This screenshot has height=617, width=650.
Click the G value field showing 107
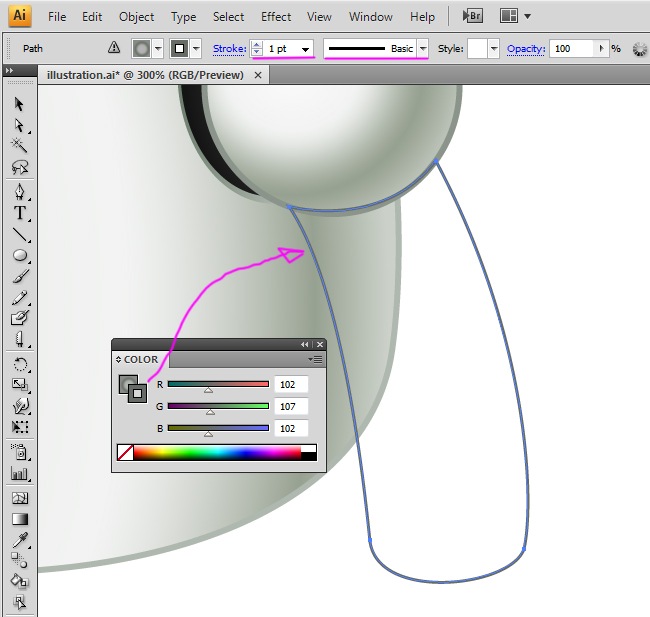(291, 406)
